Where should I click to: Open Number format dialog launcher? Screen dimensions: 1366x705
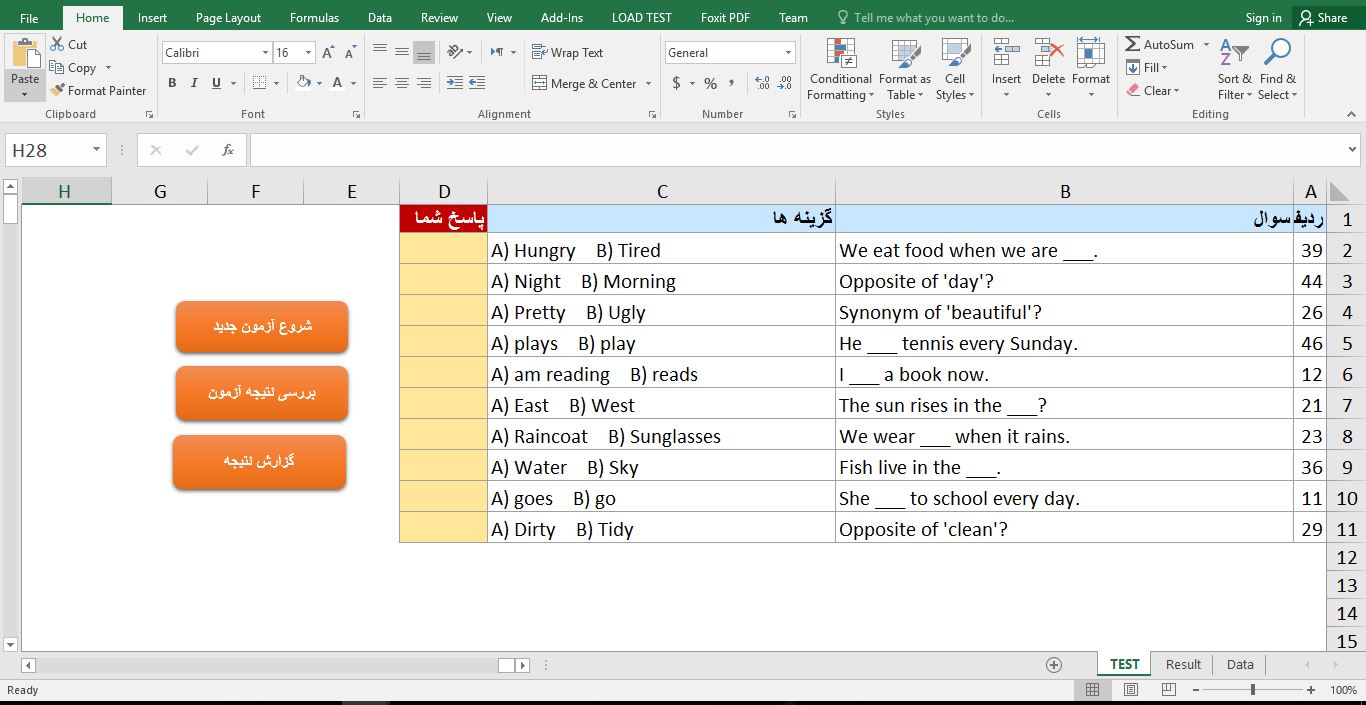click(793, 115)
